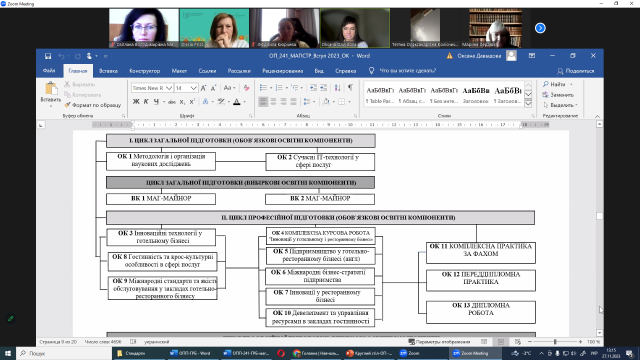The width and height of the screenshot is (640, 360).
Task: Expand the styles gallery with its arrow
Action: [x=528, y=104]
